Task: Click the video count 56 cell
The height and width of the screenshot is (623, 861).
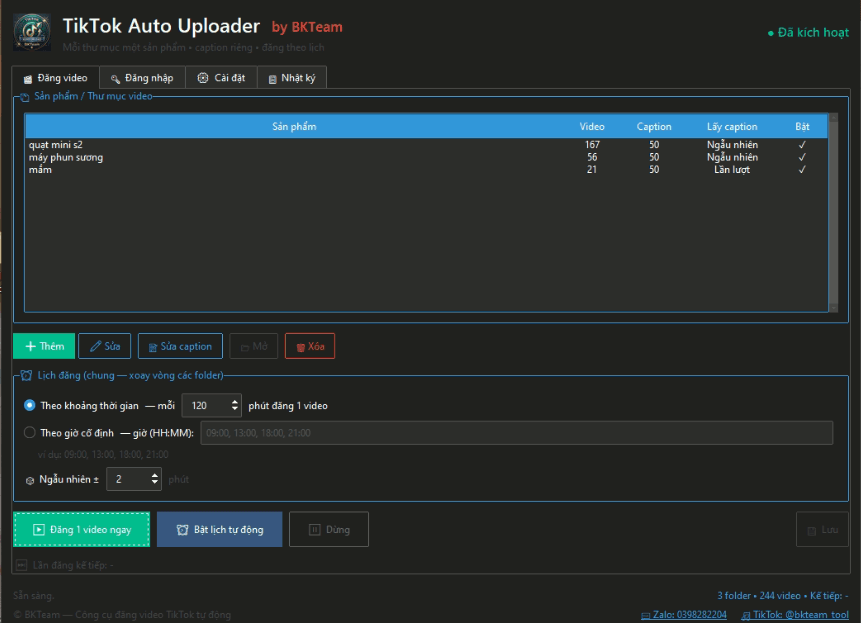Action: pos(592,158)
